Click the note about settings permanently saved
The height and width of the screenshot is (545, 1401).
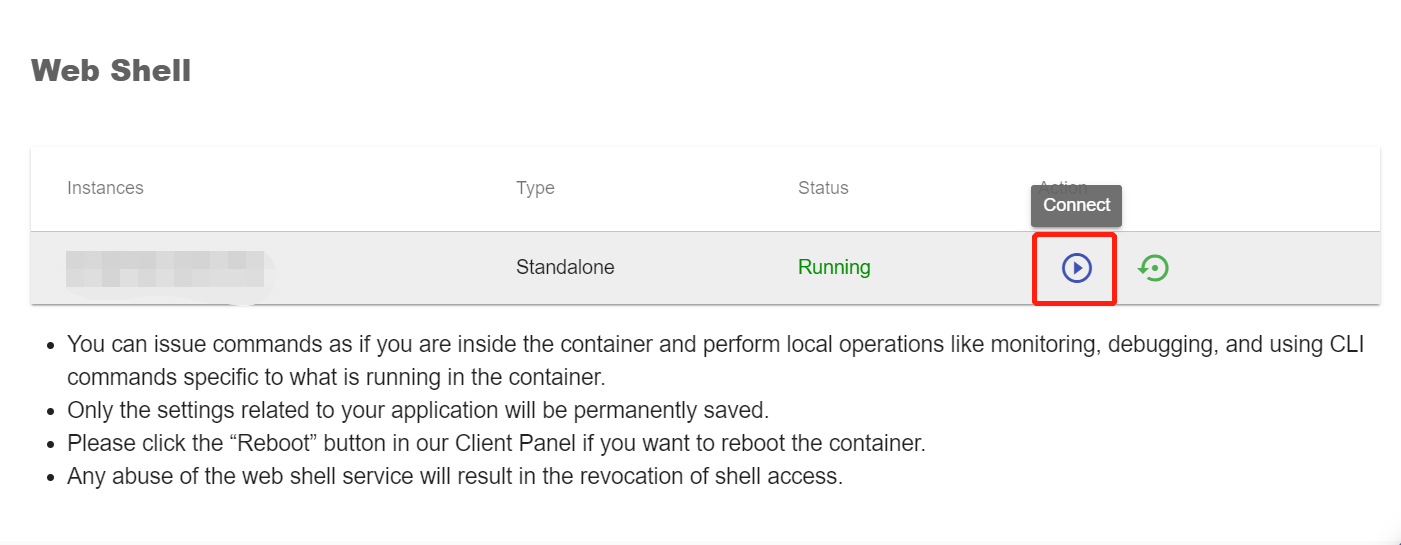pos(417,411)
